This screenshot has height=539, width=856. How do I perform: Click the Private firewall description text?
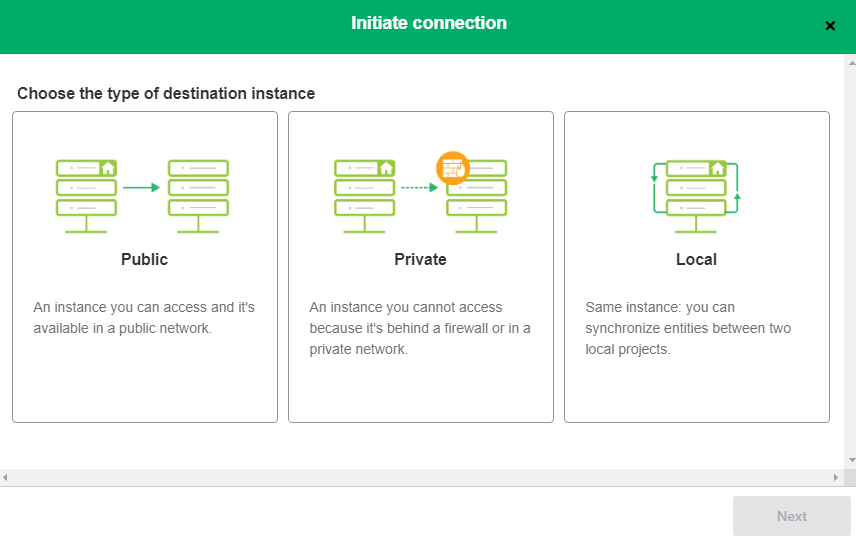click(x=420, y=328)
